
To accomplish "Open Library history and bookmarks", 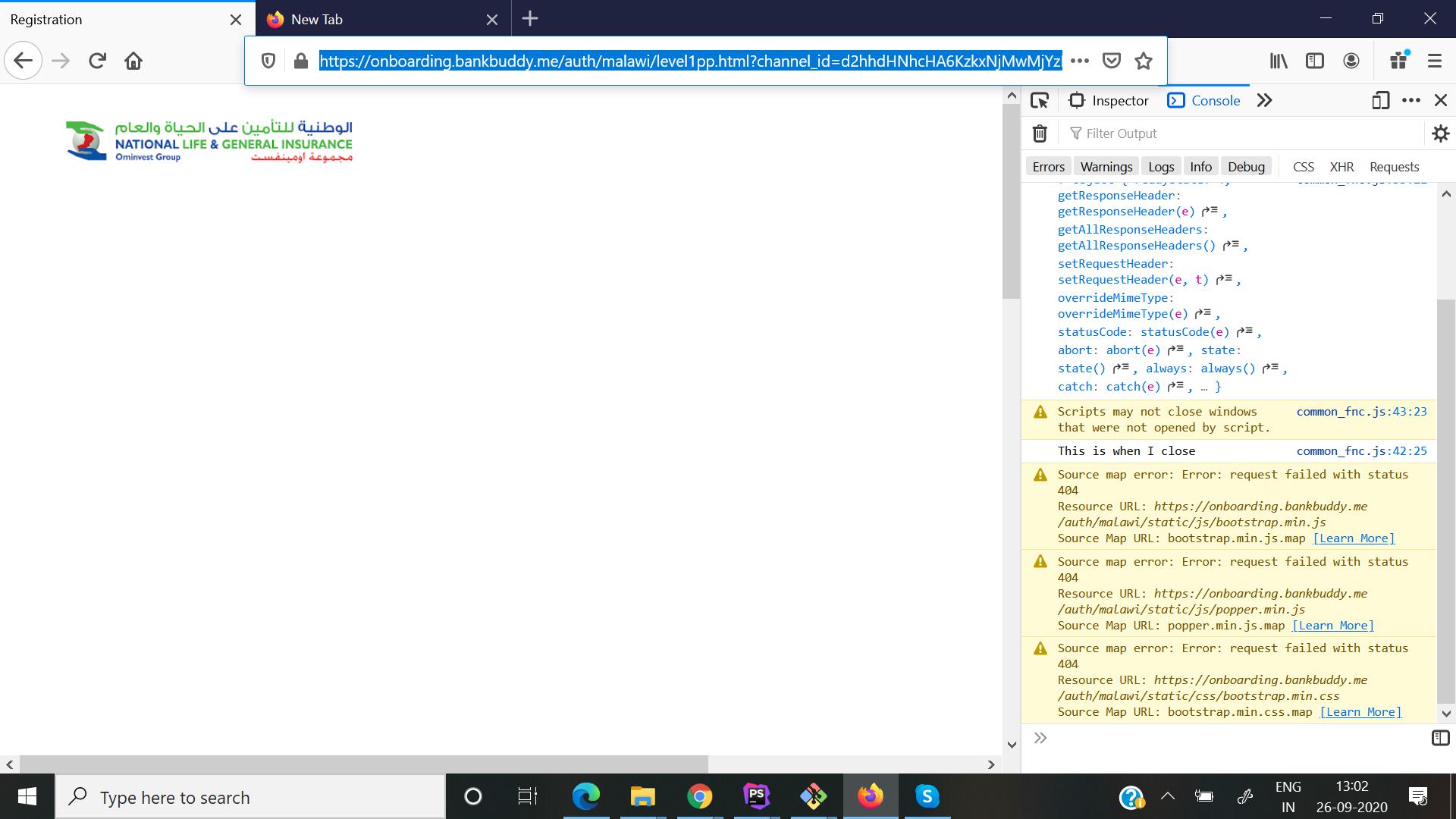I will click(1279, 61).
